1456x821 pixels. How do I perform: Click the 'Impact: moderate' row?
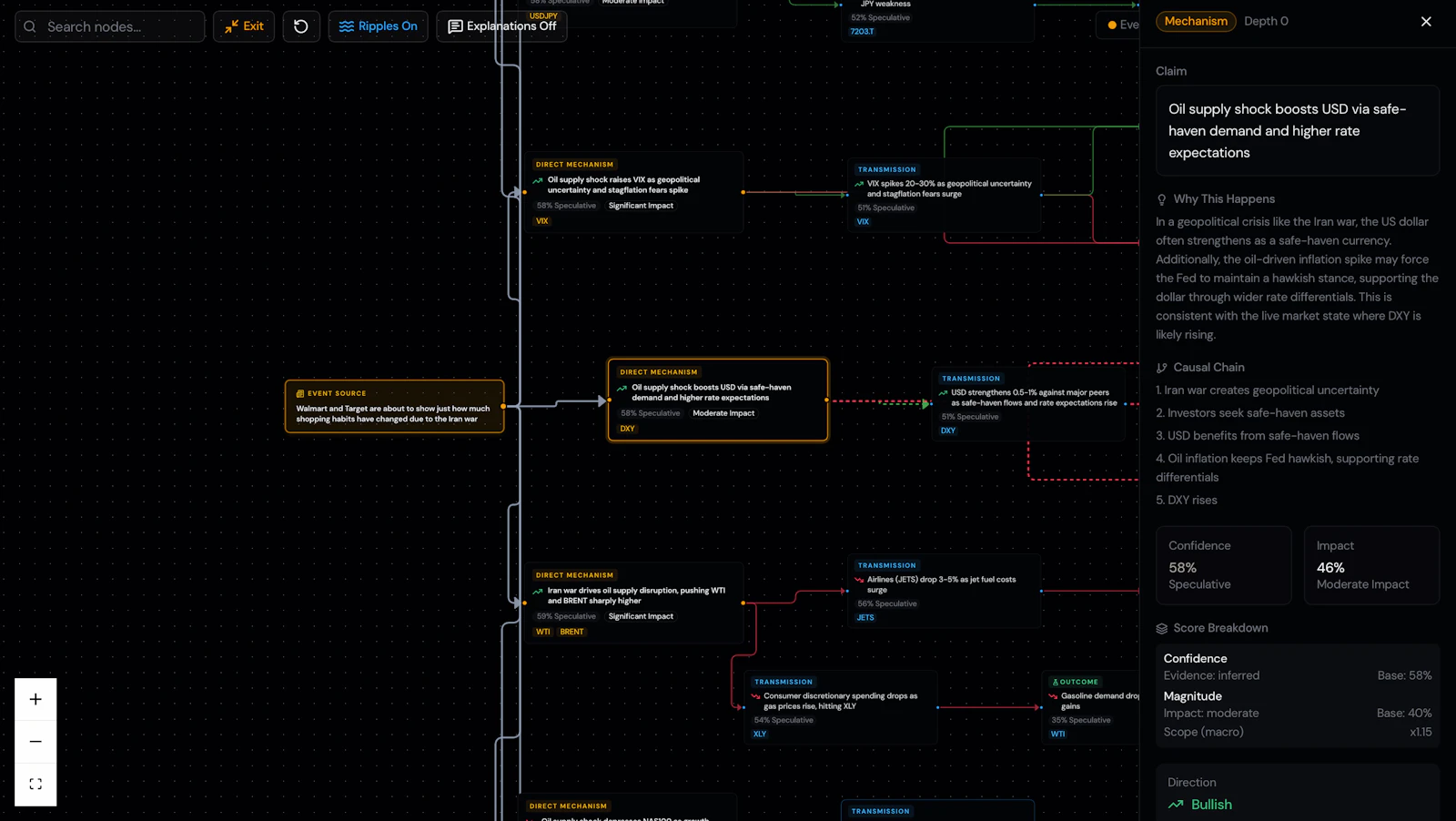(x=1298, y=713)
